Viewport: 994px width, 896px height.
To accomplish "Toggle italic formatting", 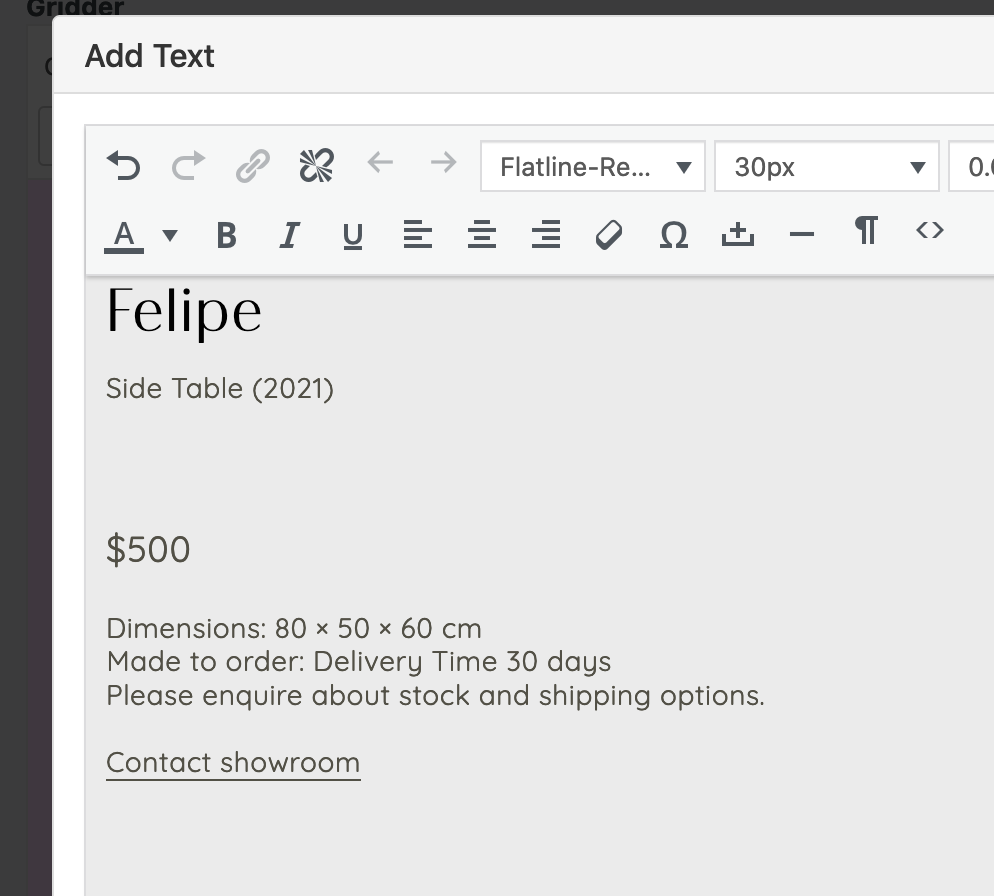I will point(289,235).
